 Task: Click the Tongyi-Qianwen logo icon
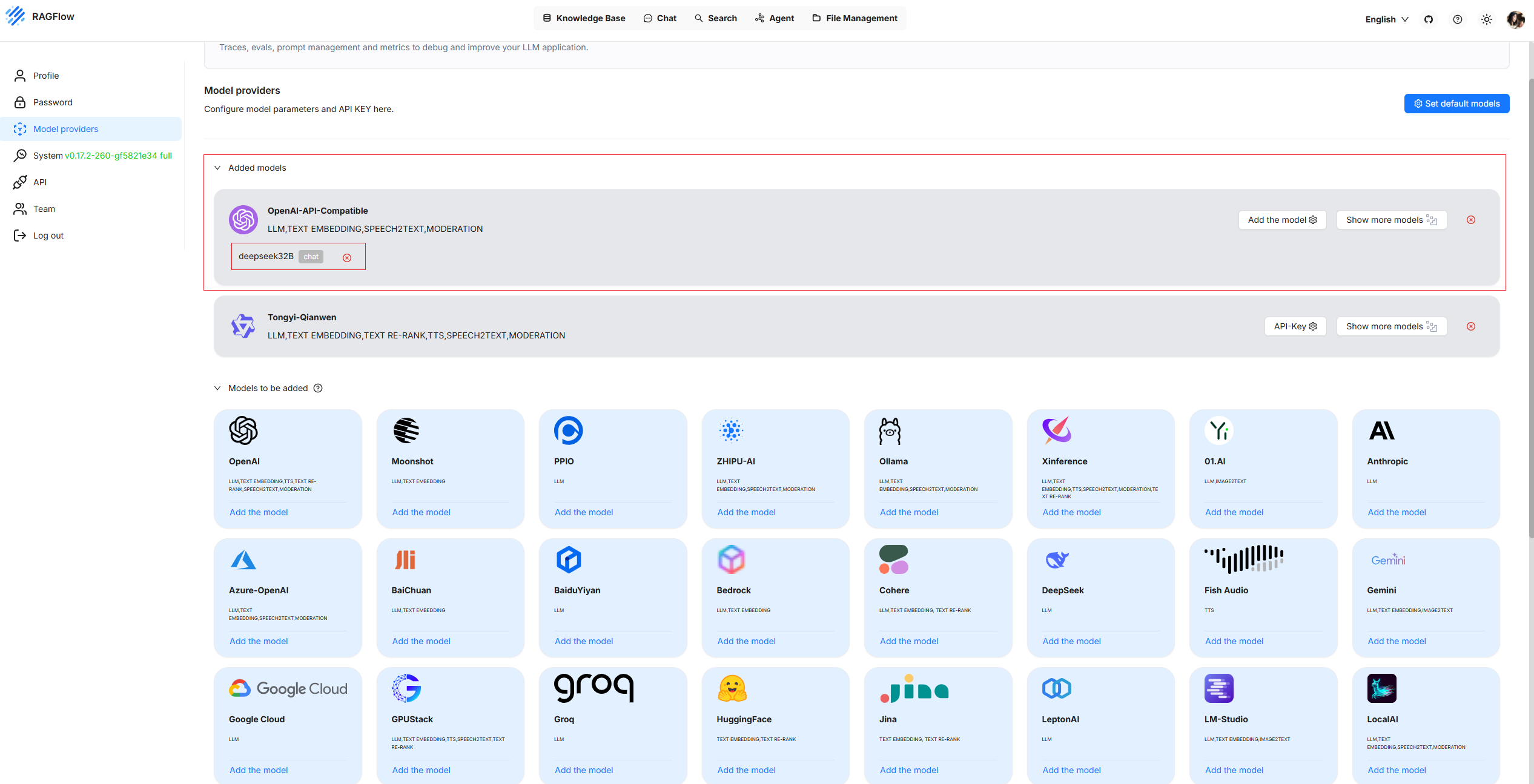click(243, 326)
